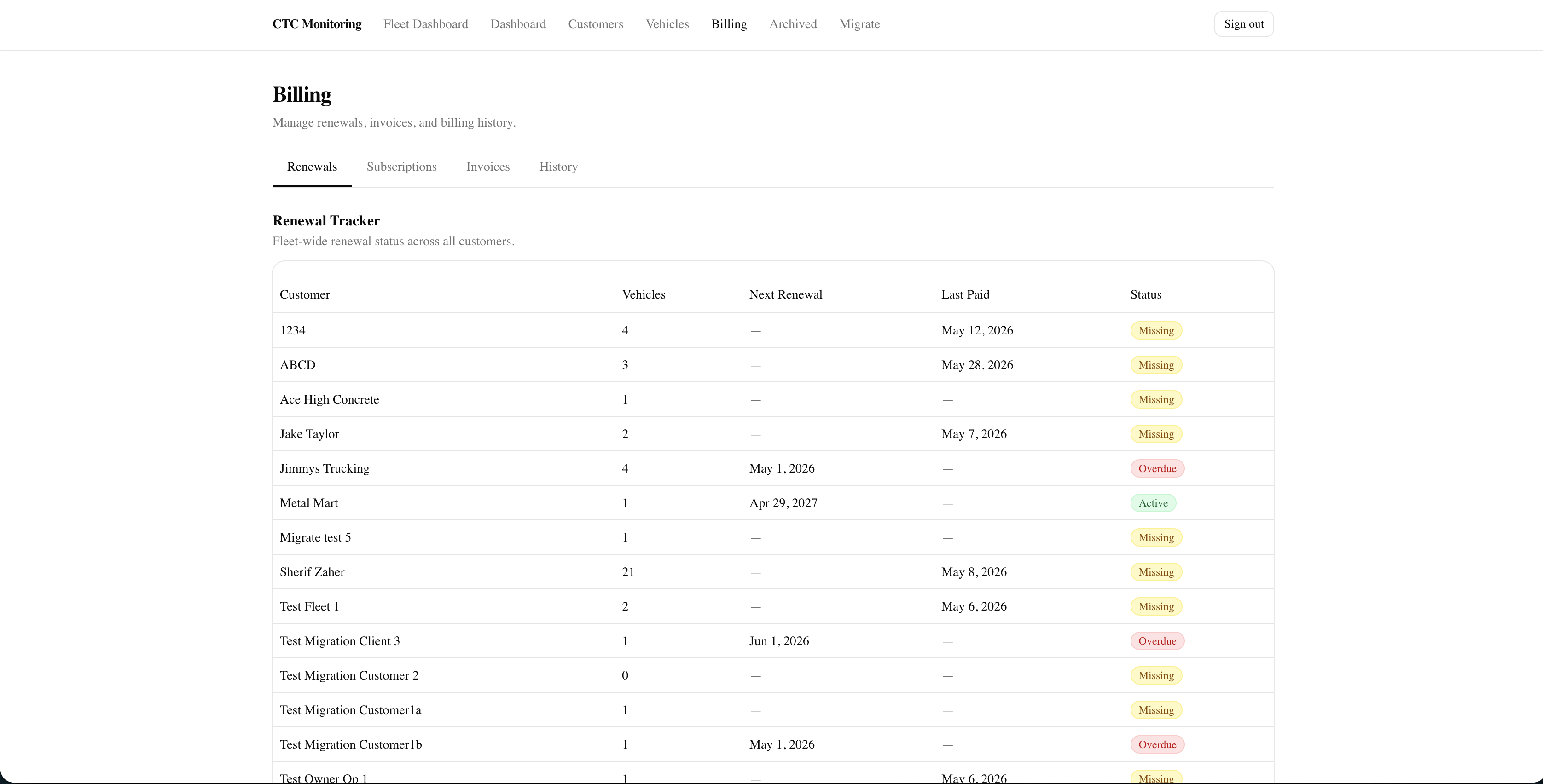Click Overdue badge for Jimmys Trucking
The image size is (1543, 784).
tap(1157, 468)
